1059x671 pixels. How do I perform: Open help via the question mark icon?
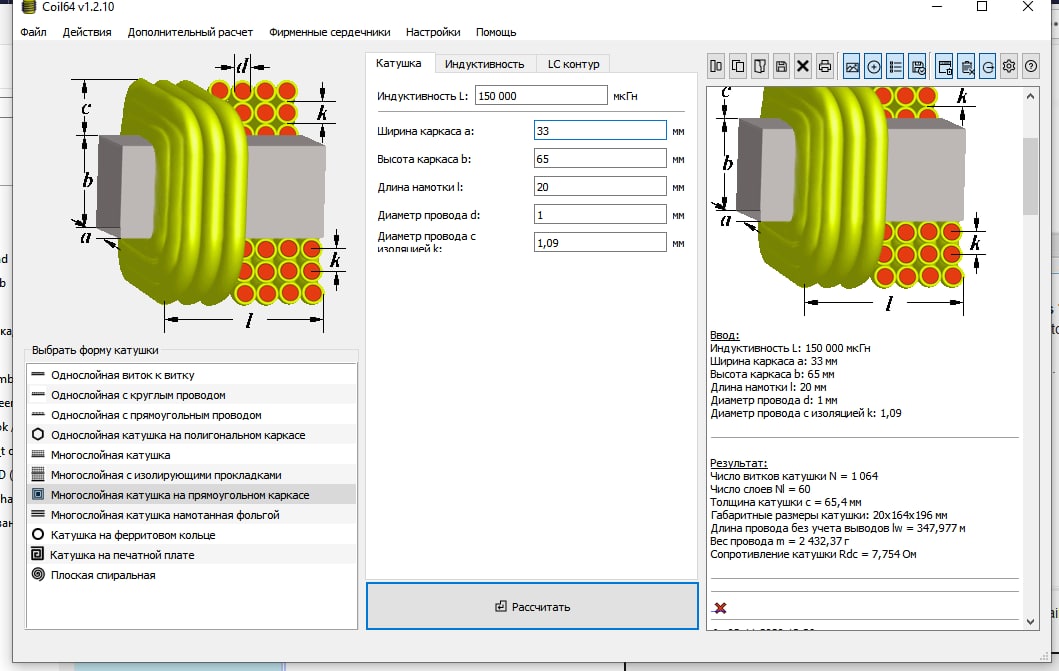click(1031, 66)
